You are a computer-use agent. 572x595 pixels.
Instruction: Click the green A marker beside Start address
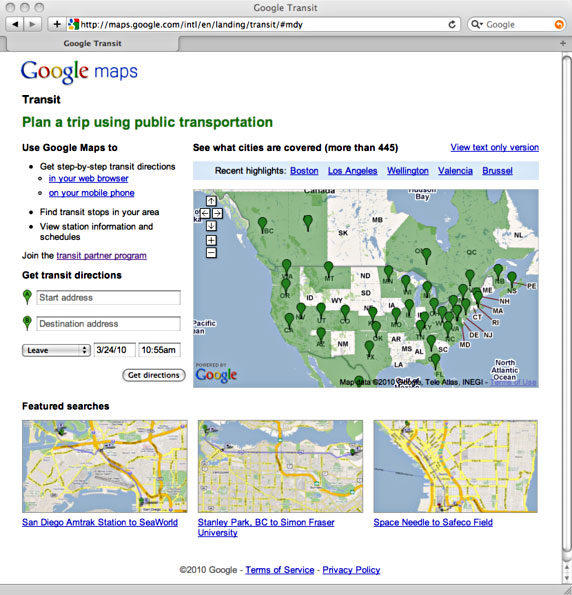tap(27, 297)
